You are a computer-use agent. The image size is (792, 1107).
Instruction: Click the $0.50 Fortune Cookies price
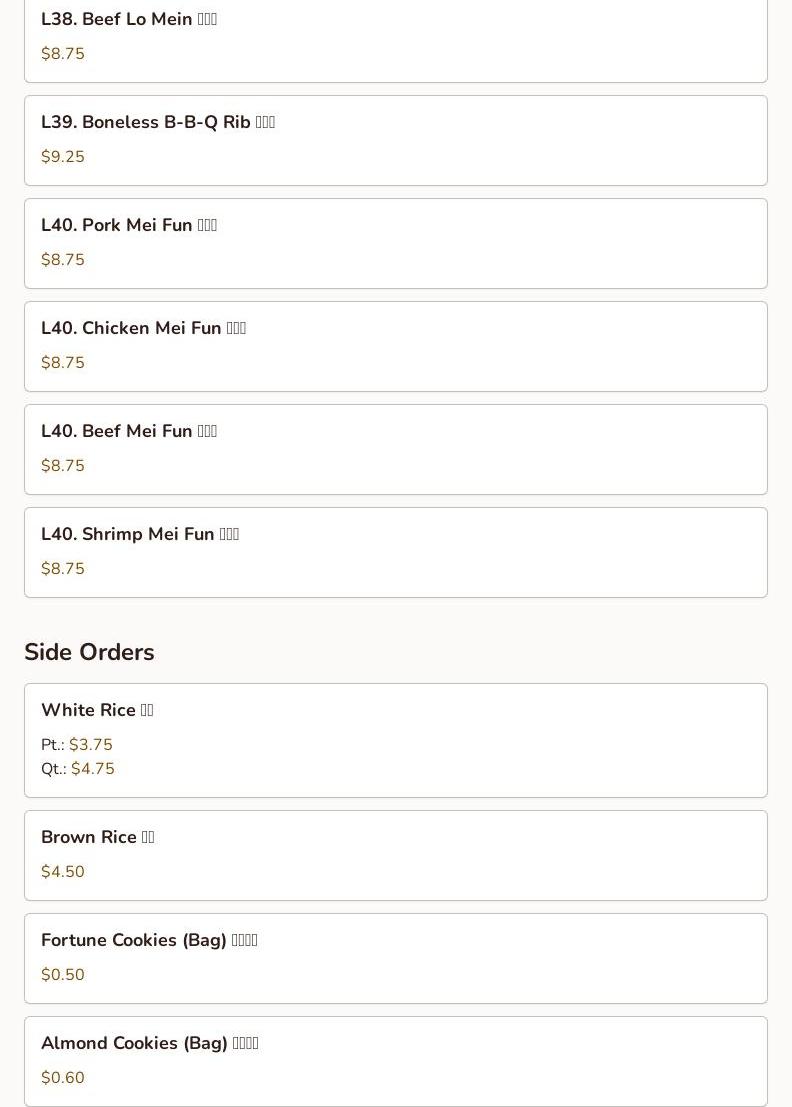coord(63,975)
